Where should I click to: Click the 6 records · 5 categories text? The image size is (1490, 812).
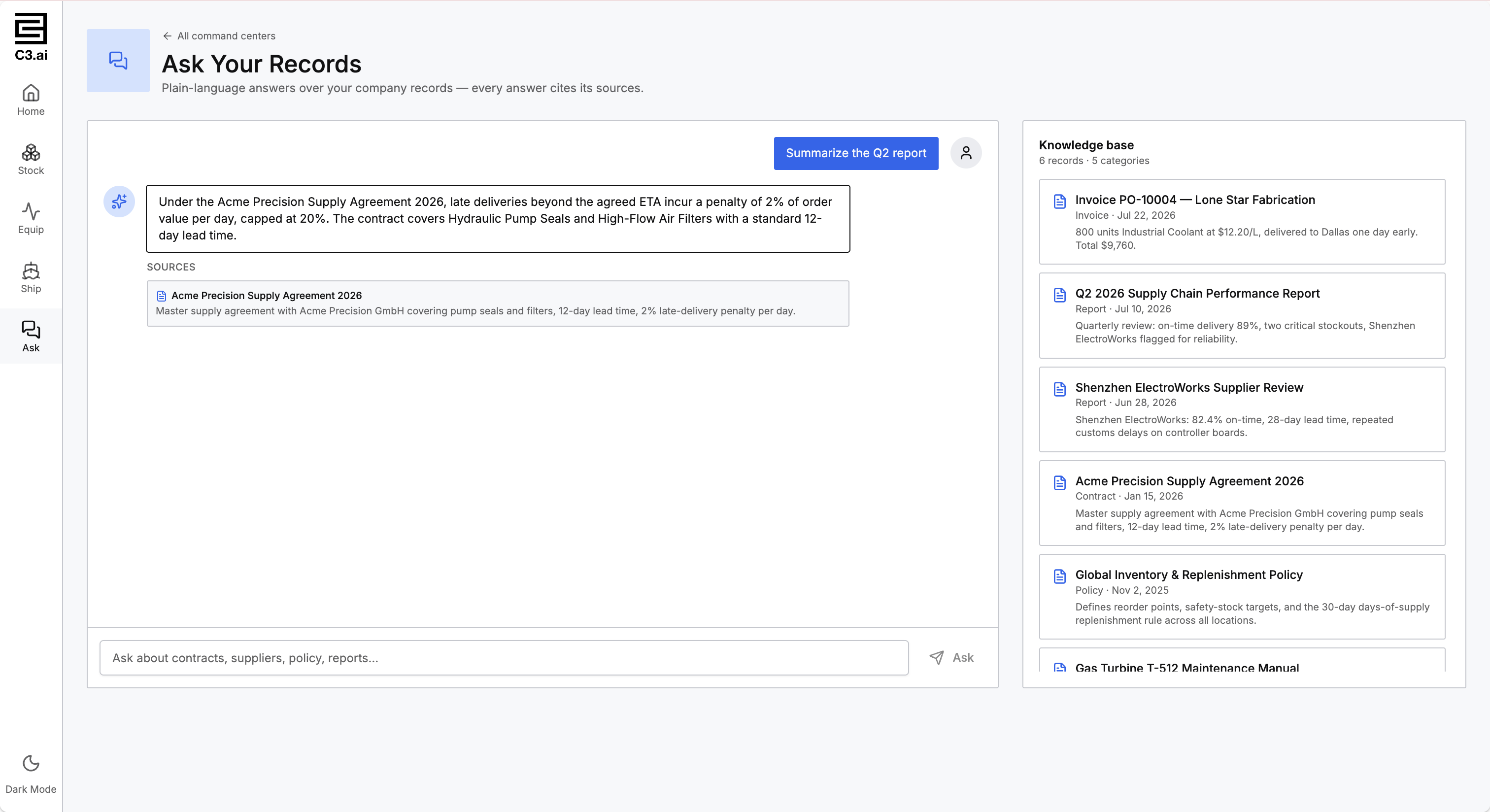(x=1094, y=161)
